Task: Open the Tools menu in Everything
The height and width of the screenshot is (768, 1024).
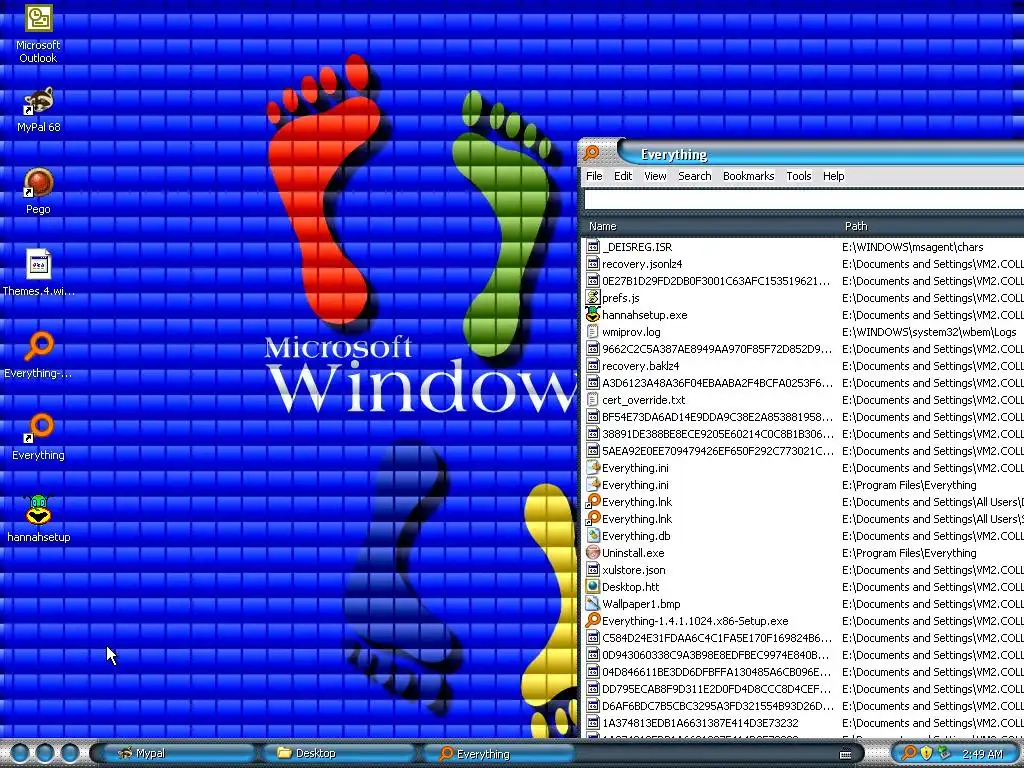Action: (x=799, y=176)
